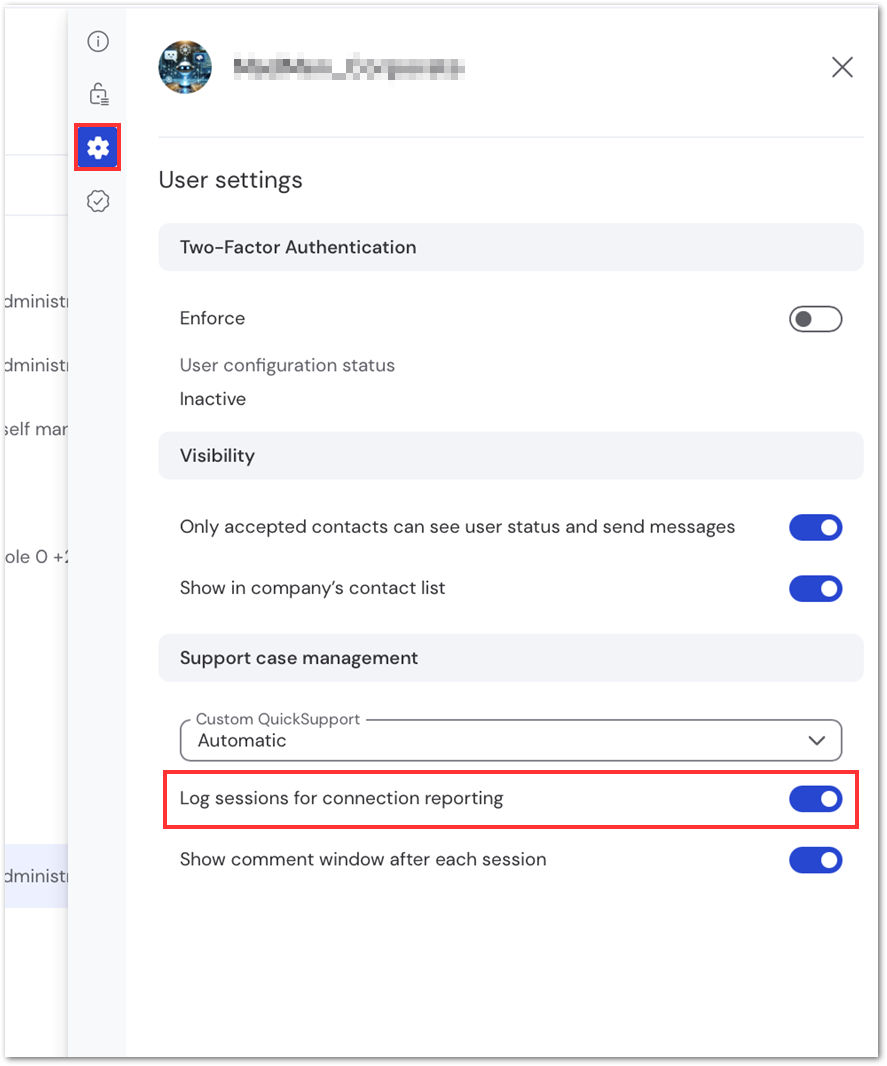Click the User configuration status label
This screenshot has width=887, height=1066.
[x=287, y=366]
